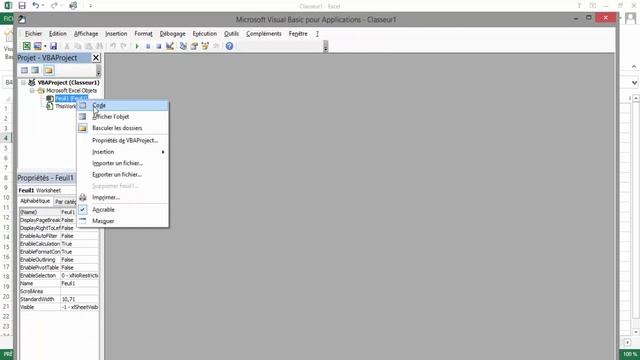Click the Cut scissors toolbar icon
Viewport: 640px width, 360px height.
(67, 46)
